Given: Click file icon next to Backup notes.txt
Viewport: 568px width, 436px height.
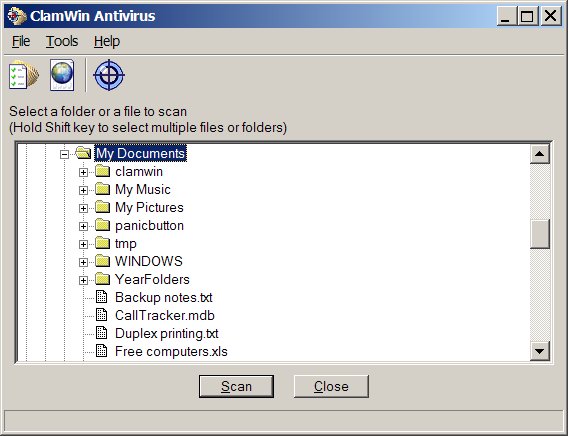Looking at the screenshot, I should [101, 297].
